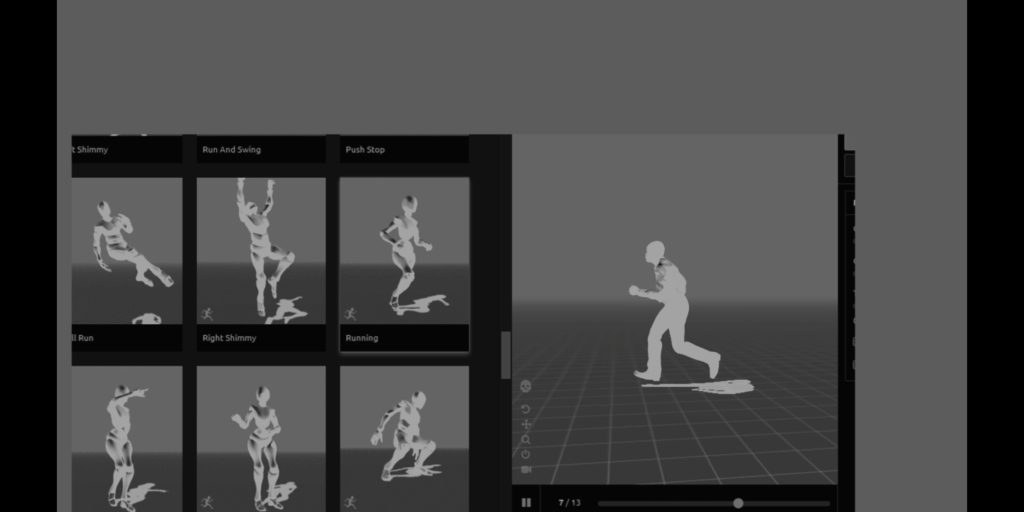Choose the pointing figure thumbnail in the bottom row
1024x512 pixels.
pos(127,438)
